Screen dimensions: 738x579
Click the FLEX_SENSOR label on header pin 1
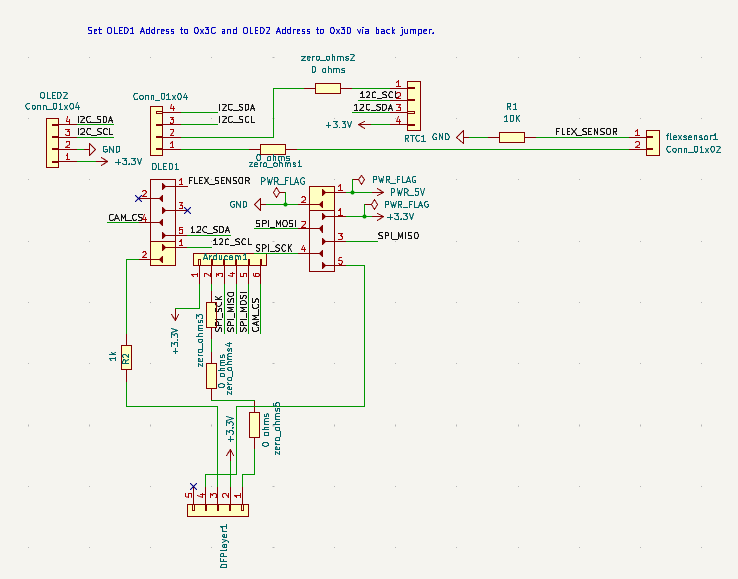(x=219, y=181)
